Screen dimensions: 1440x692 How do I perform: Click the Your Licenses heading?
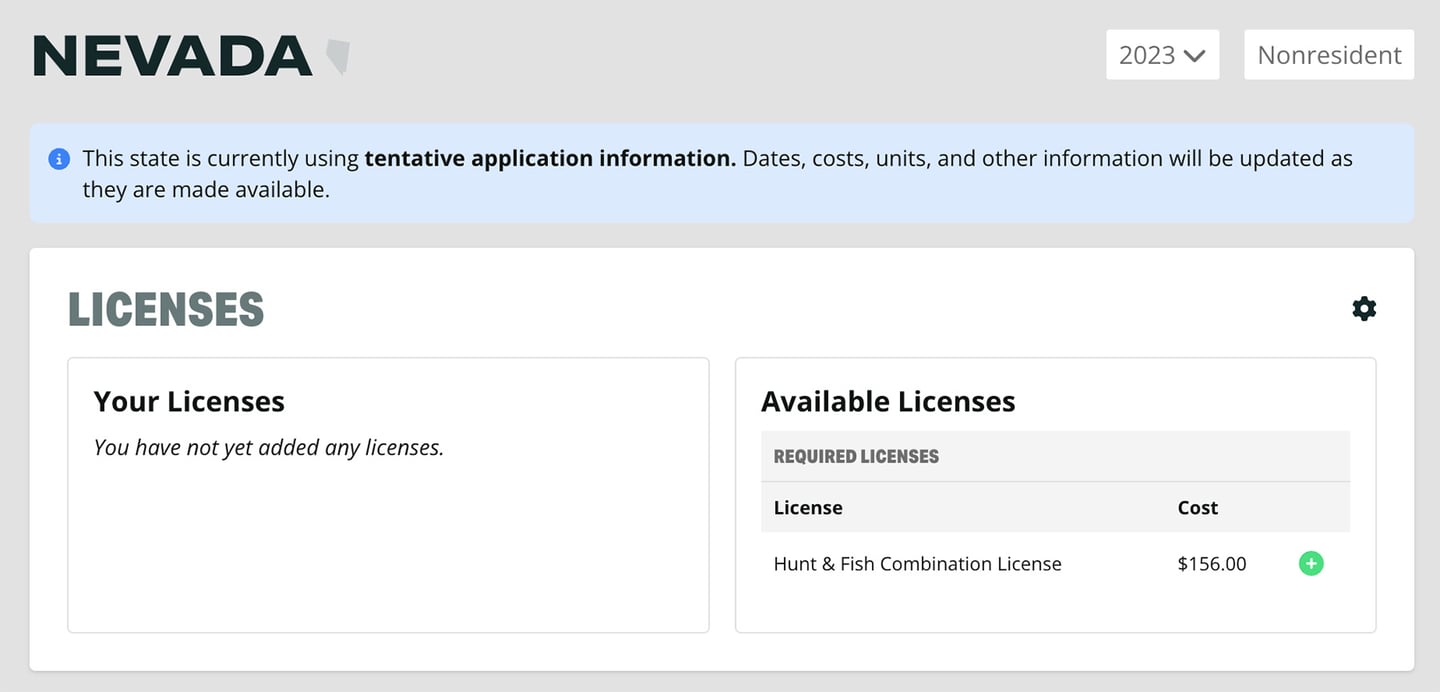click(189, 402)
